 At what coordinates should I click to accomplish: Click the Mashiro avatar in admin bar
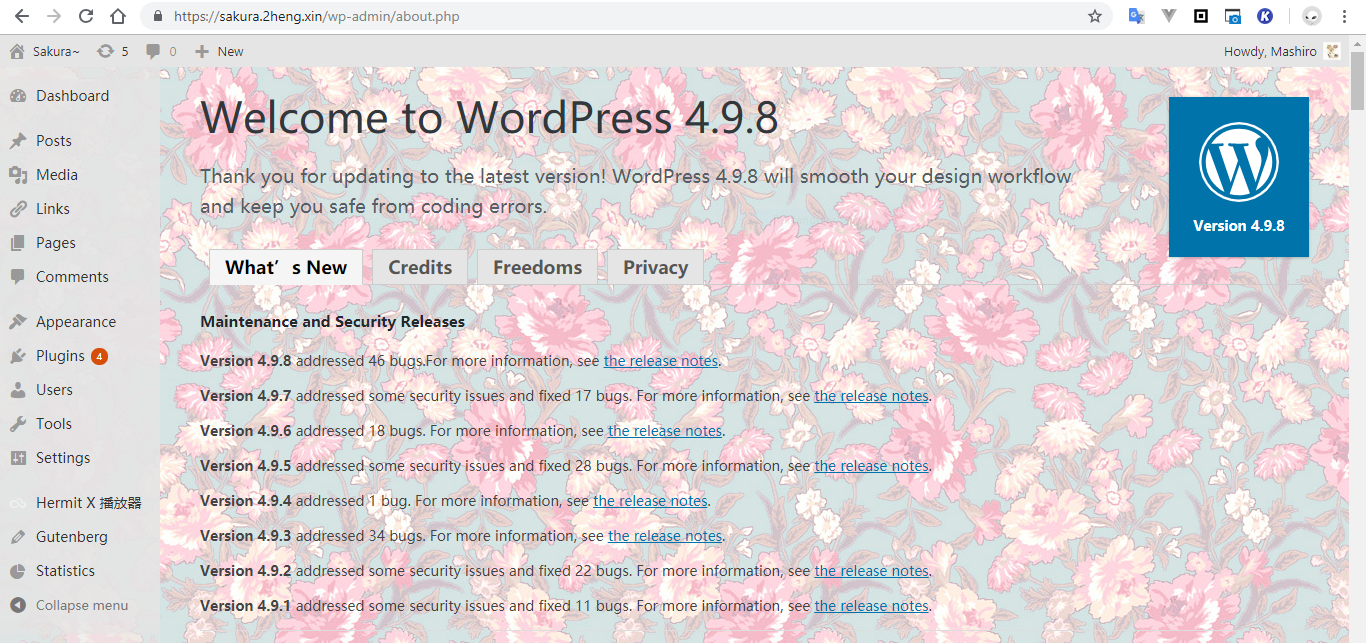click(x=1333, y=51)
